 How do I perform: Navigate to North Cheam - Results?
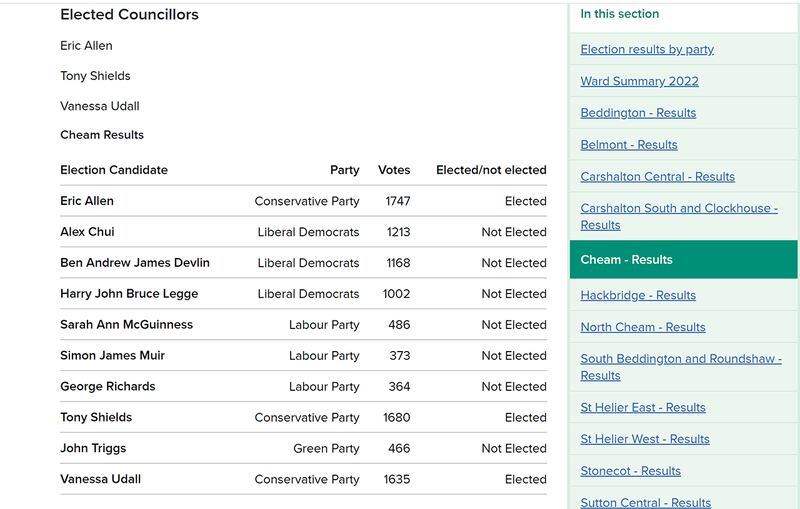pyautogui.click(x=643, y=327)
